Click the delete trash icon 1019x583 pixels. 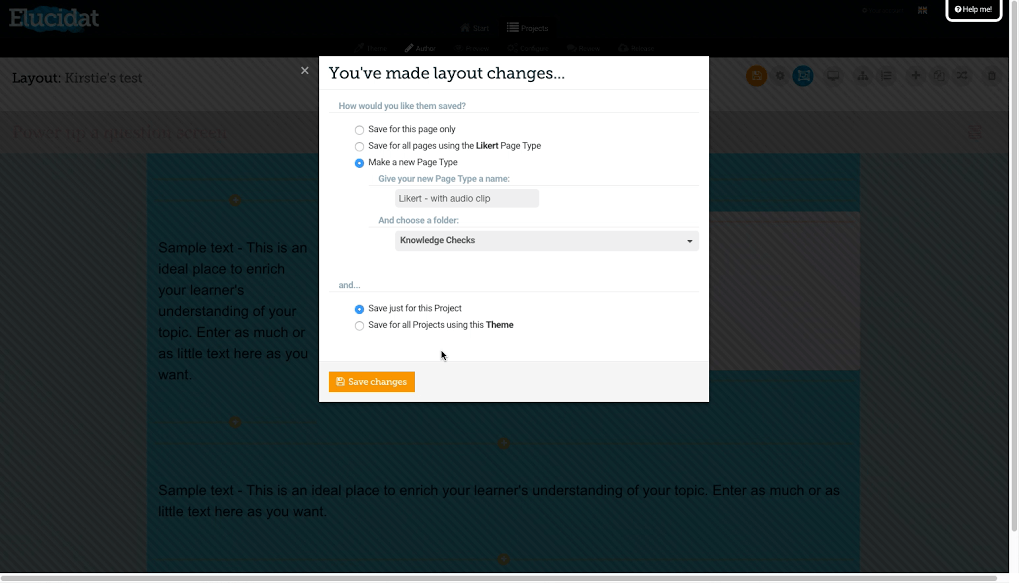click(x=992, y=76)
